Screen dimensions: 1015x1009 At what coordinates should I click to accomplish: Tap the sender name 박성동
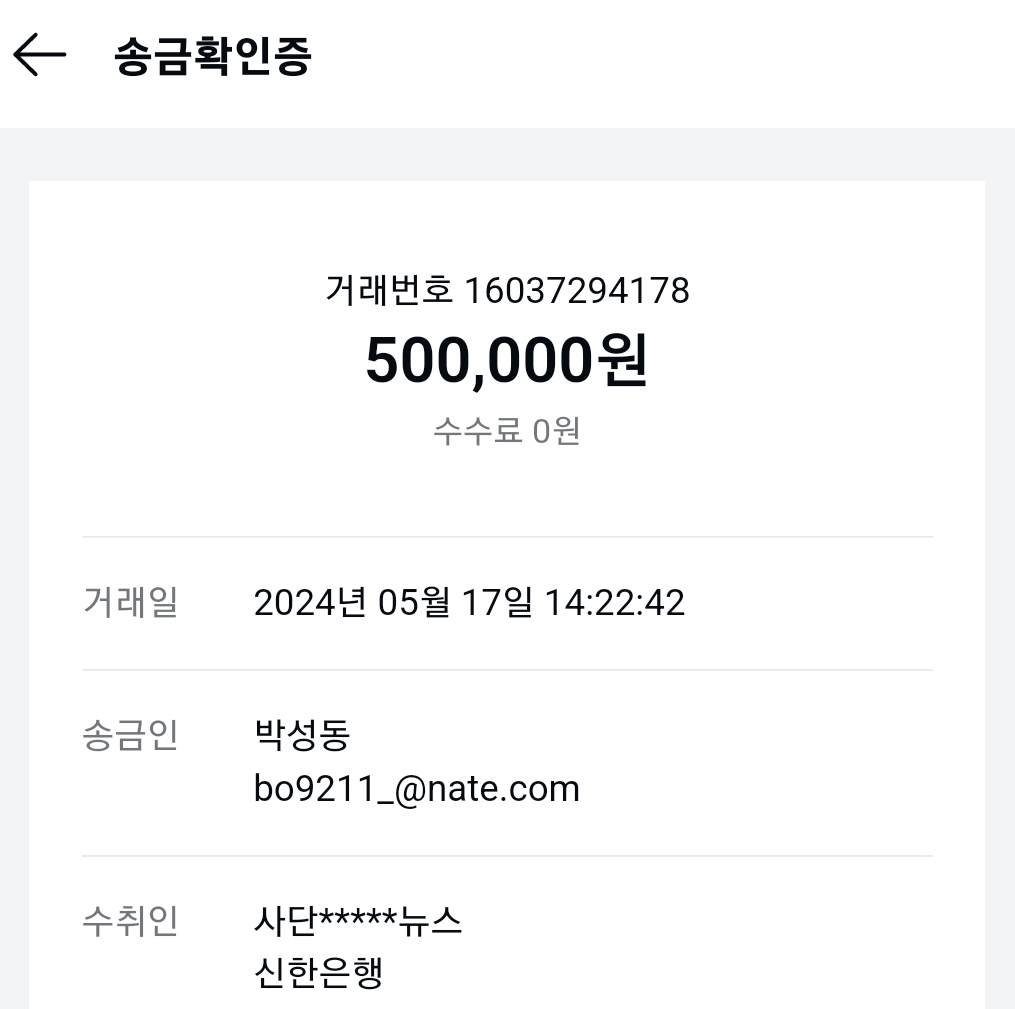302,735
